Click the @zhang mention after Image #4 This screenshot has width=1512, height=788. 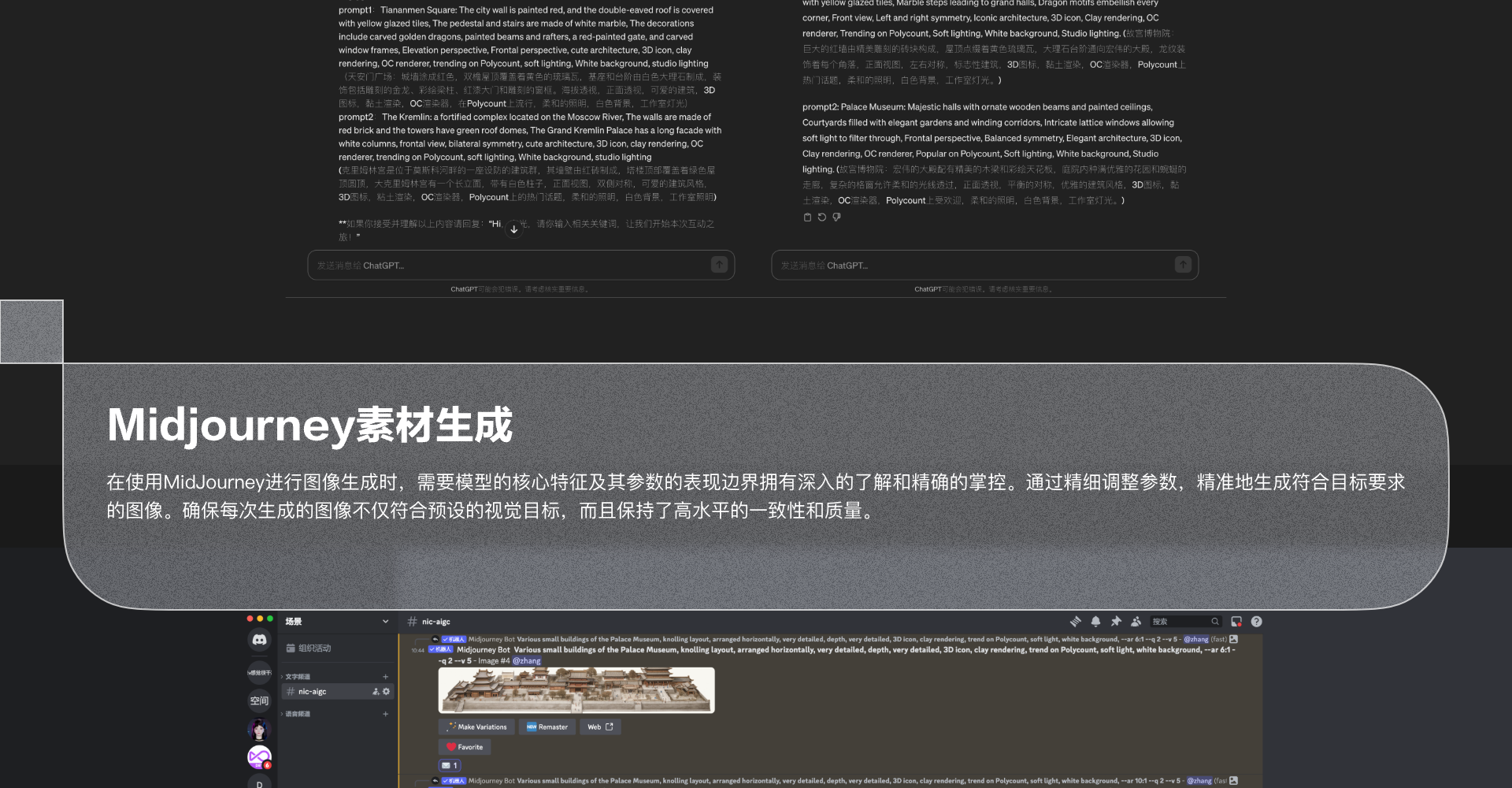click(527, 661)
